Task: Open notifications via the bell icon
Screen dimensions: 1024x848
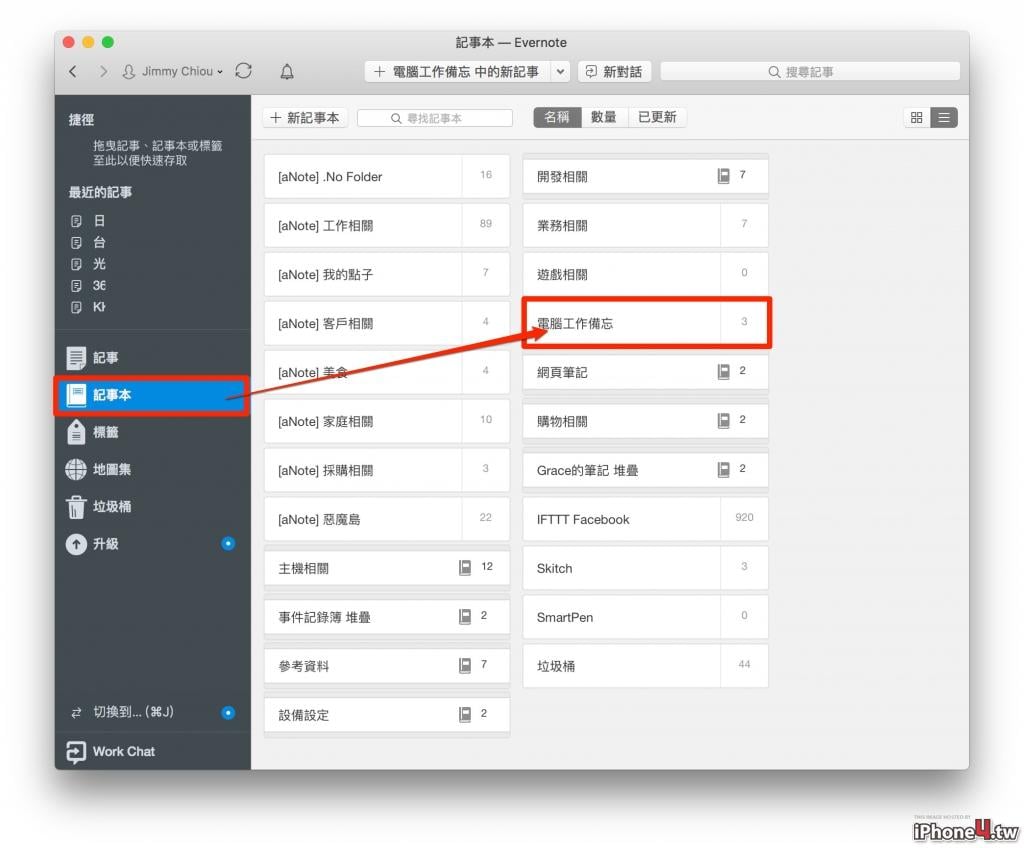Action: 287,71
